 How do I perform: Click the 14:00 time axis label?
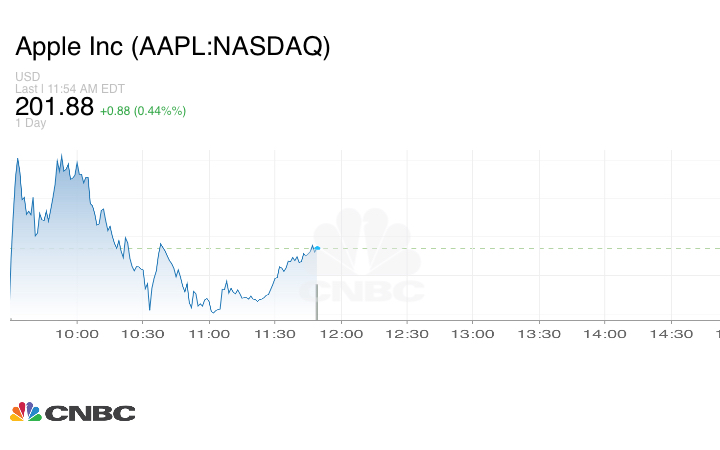click(x=605, y=334)
